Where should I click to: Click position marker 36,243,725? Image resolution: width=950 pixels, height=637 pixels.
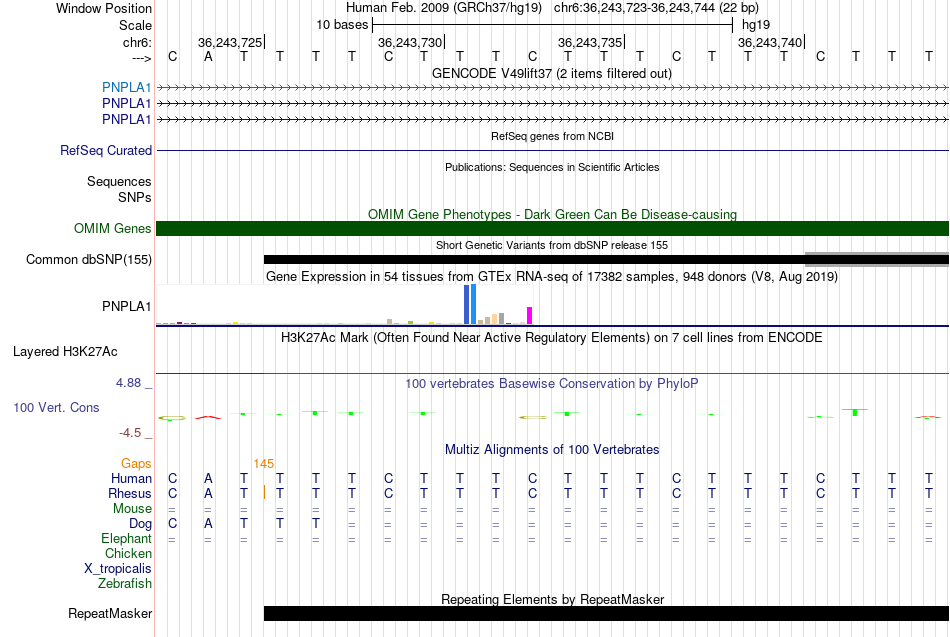(230, 42)
